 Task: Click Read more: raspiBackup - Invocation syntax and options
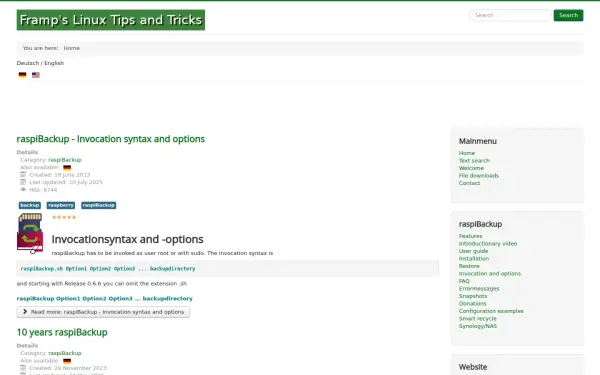103,312
